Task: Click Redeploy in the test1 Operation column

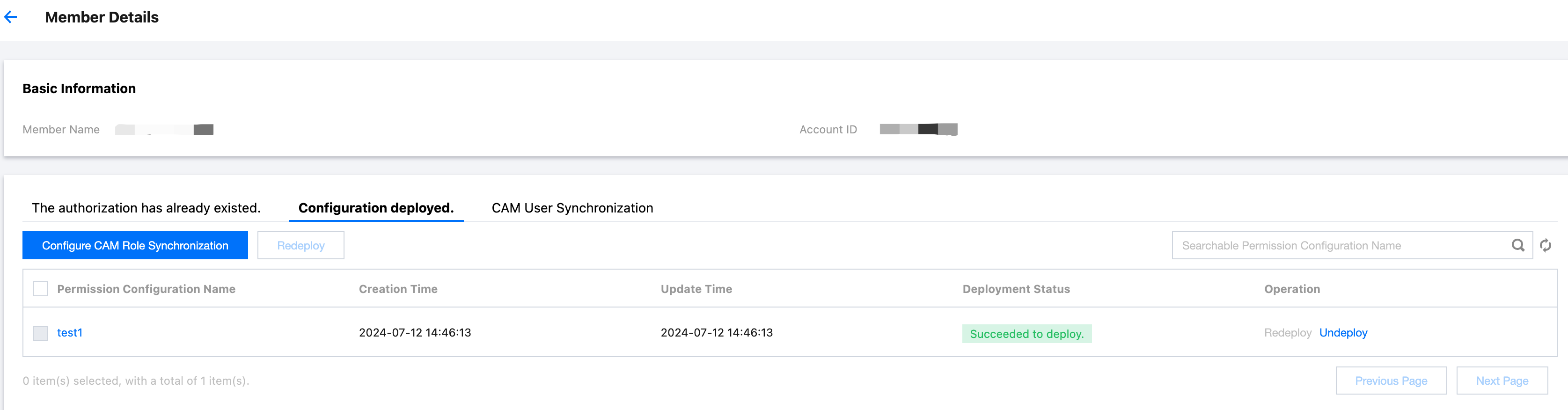Action: tap(1287, 333)
